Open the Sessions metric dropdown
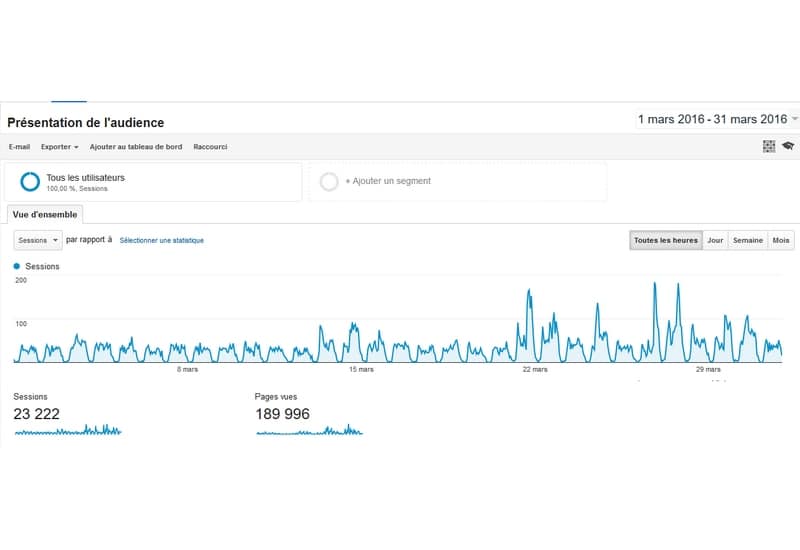The height and width of the screenshot is (550, 800). point(38,240)
